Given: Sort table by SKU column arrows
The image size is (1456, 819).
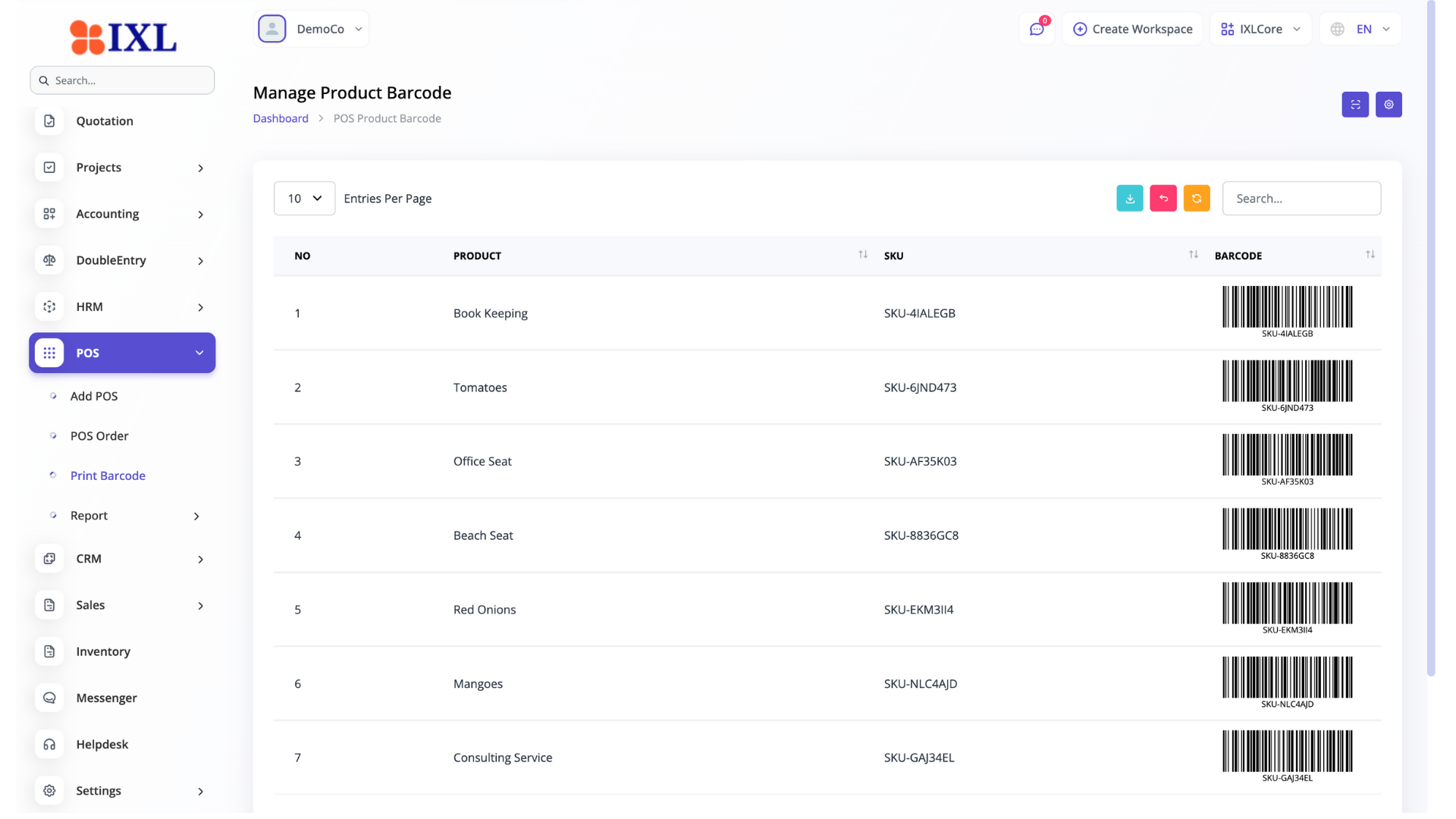Looking at the screenshot, I should pos(1194,255).
